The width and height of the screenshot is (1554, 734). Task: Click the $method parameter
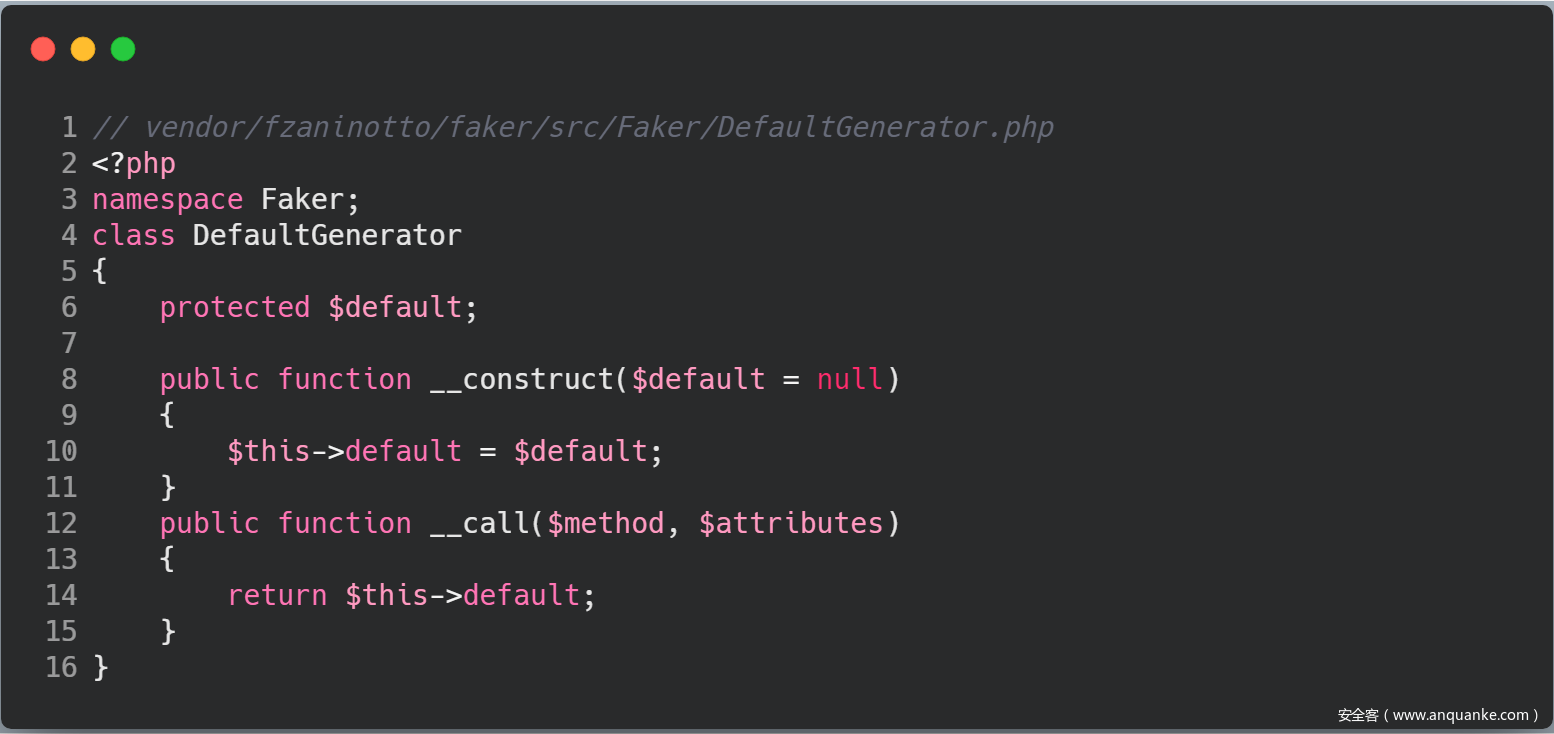coord(605,523)
